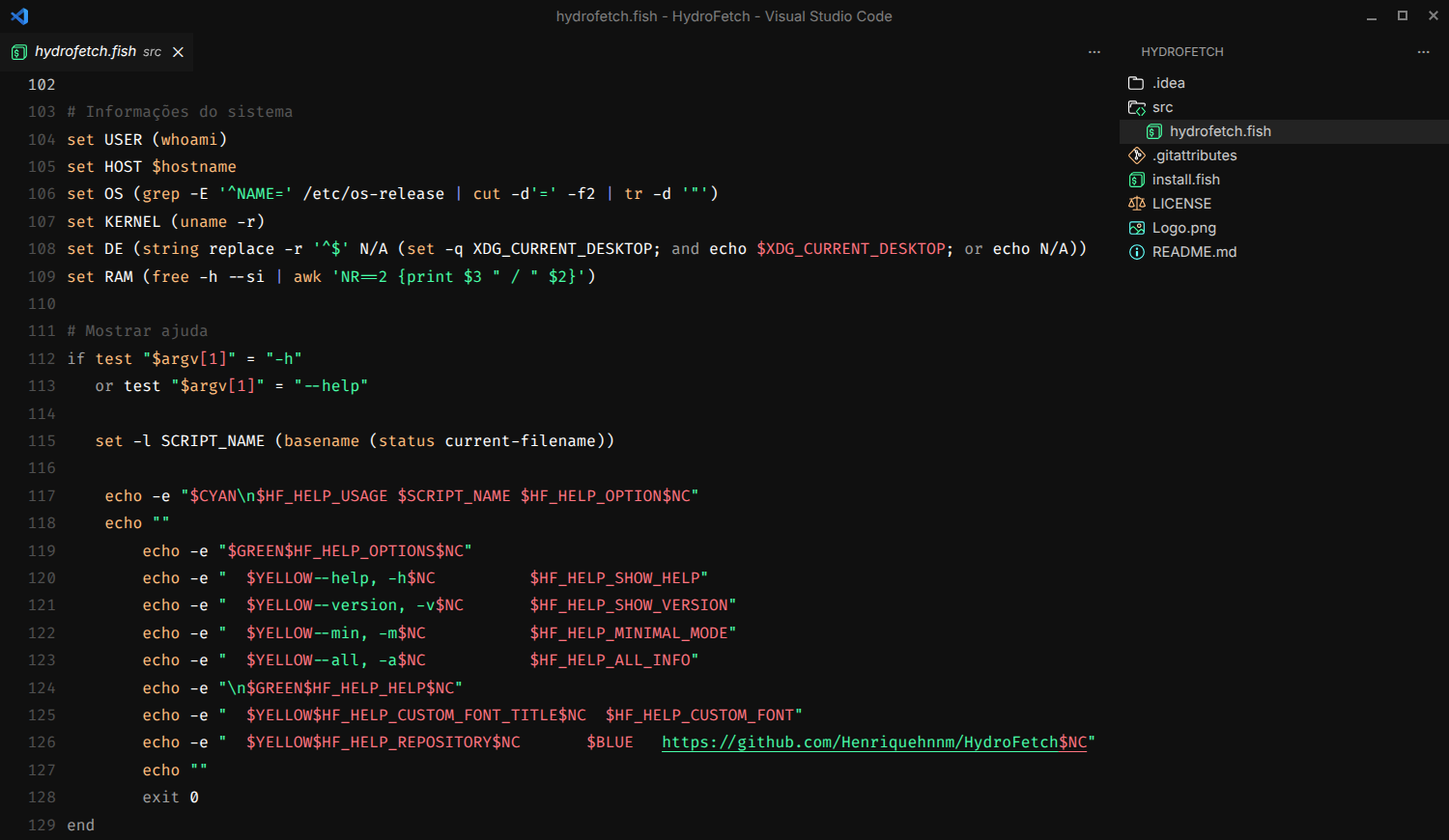Open the LICENSE file
The width and height of the screenshot is (1449, 840).
pos(1284,204)
